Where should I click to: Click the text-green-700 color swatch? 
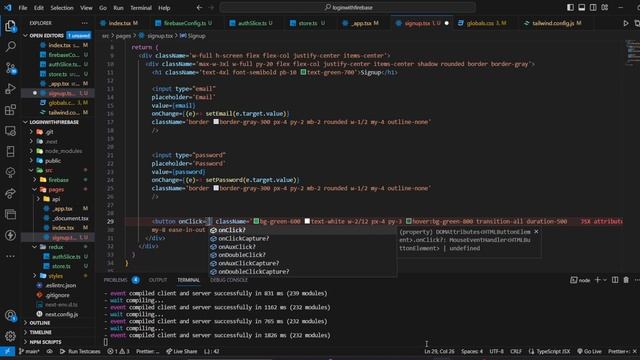303,72
